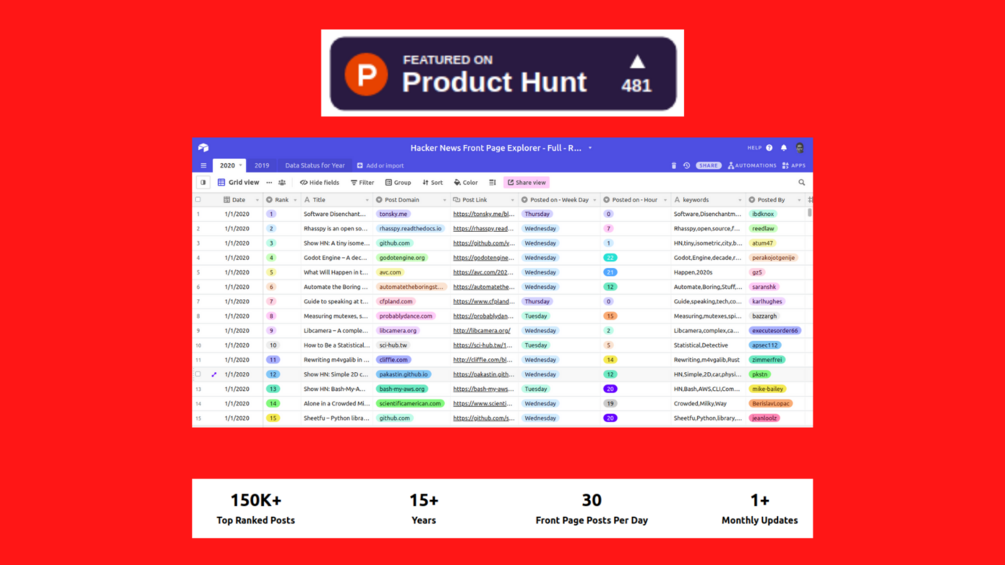Expand the base title dropdown arrow
1005x565 pixels.
(x=590, y=148)
